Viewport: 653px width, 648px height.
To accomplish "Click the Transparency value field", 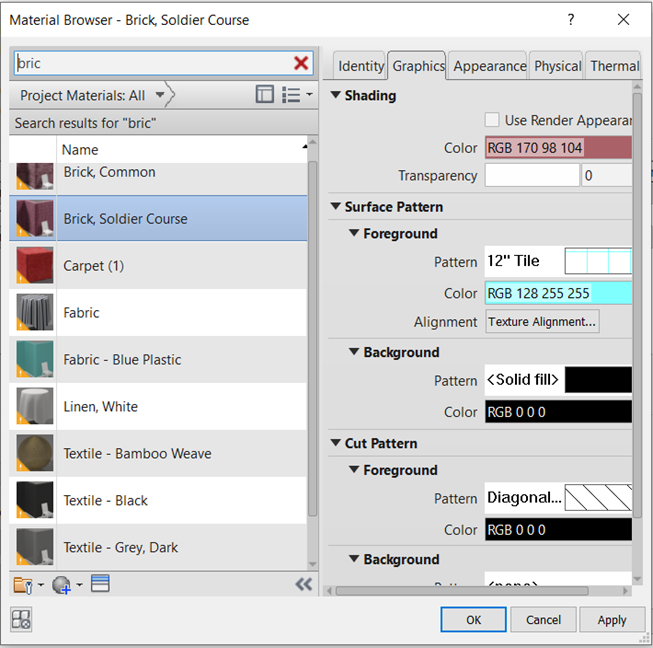I will coord(606,175).
